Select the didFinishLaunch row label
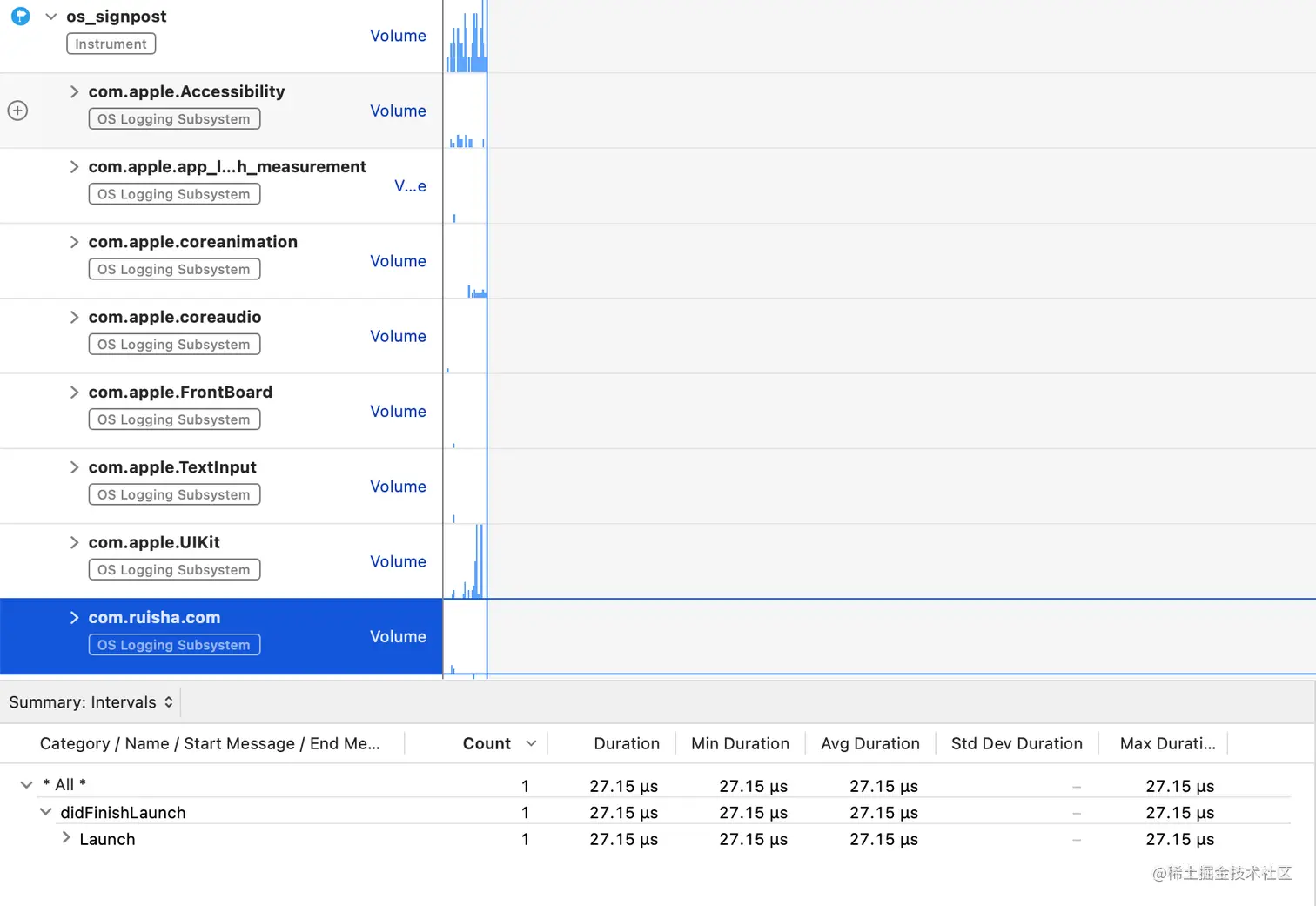 [123, 813]
